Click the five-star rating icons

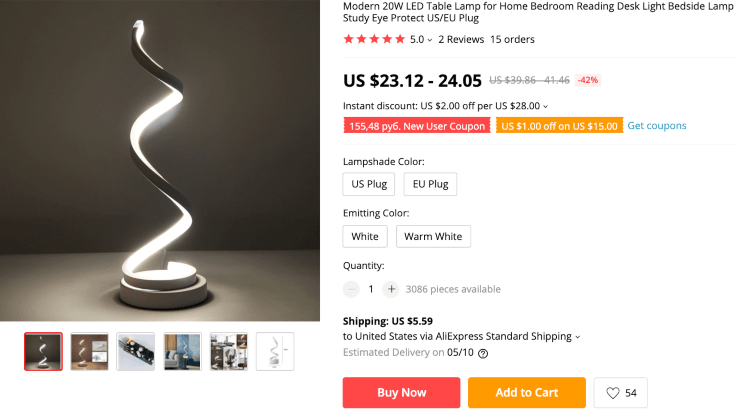[x=373, y=39]
